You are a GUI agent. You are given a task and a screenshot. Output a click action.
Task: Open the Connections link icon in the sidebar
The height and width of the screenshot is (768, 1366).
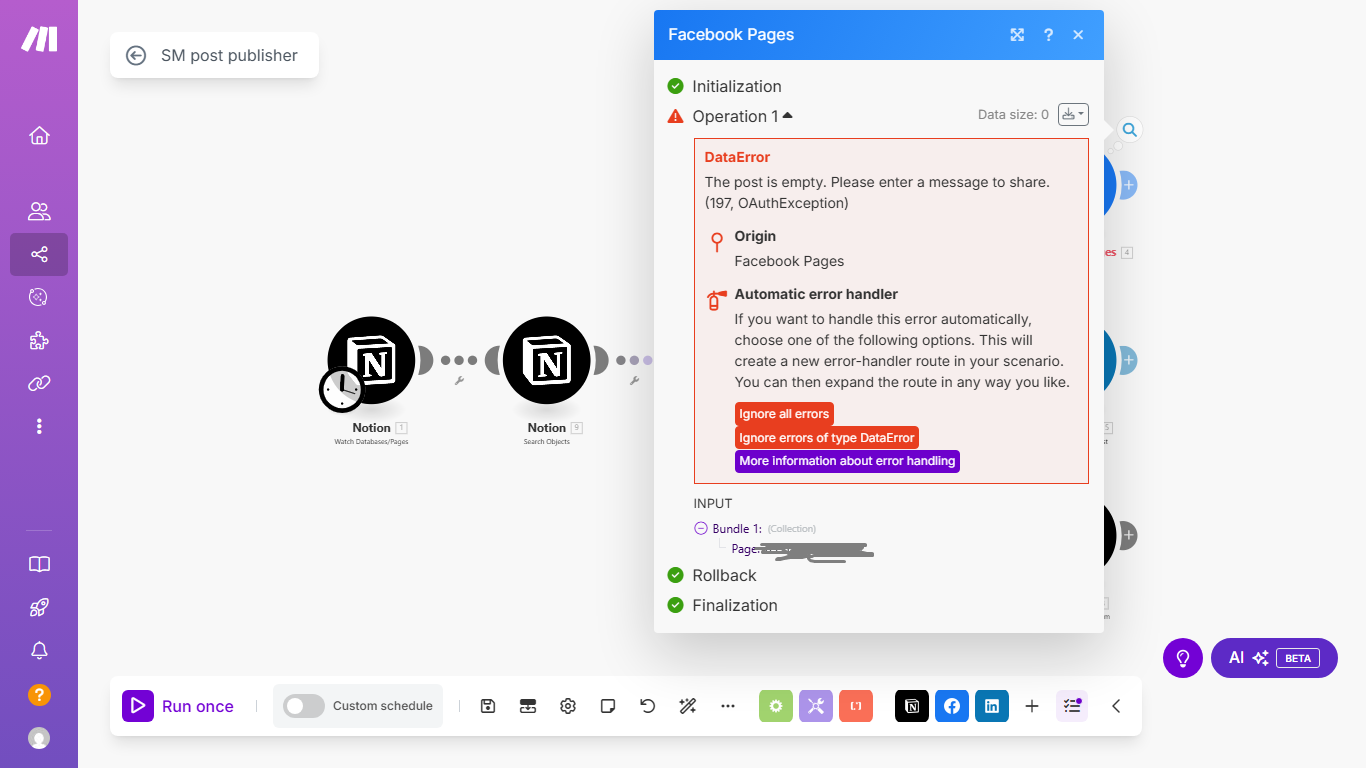(39, 383)
